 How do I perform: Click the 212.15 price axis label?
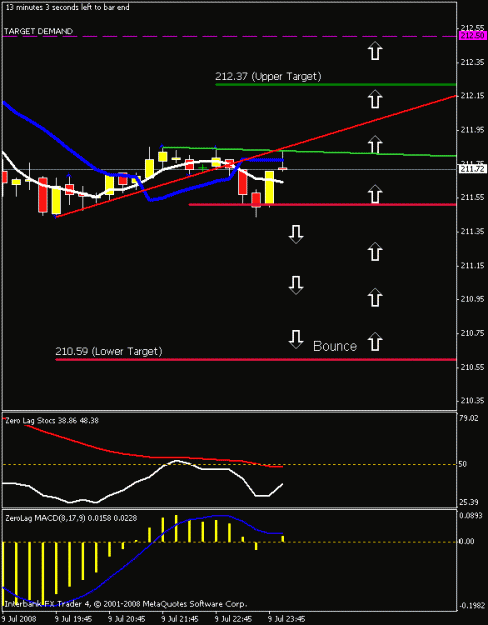472,96
